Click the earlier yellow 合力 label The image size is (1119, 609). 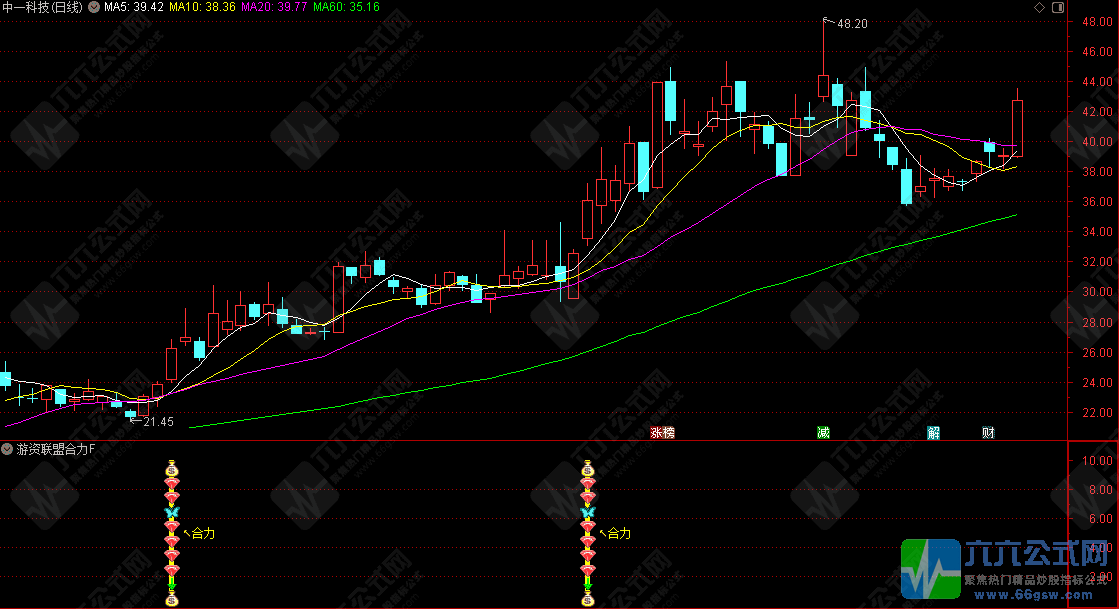coord(203,533)
